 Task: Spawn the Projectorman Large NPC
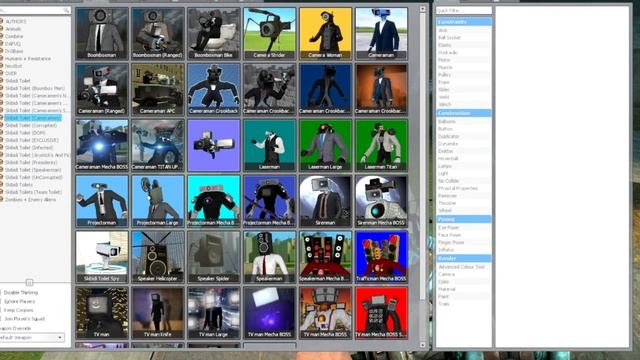tap(158, 201)
